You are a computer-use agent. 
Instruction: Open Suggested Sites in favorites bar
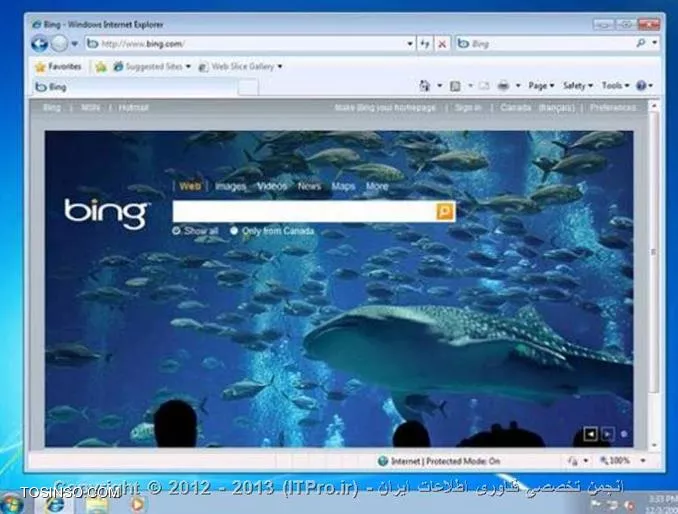coord(151,67)
